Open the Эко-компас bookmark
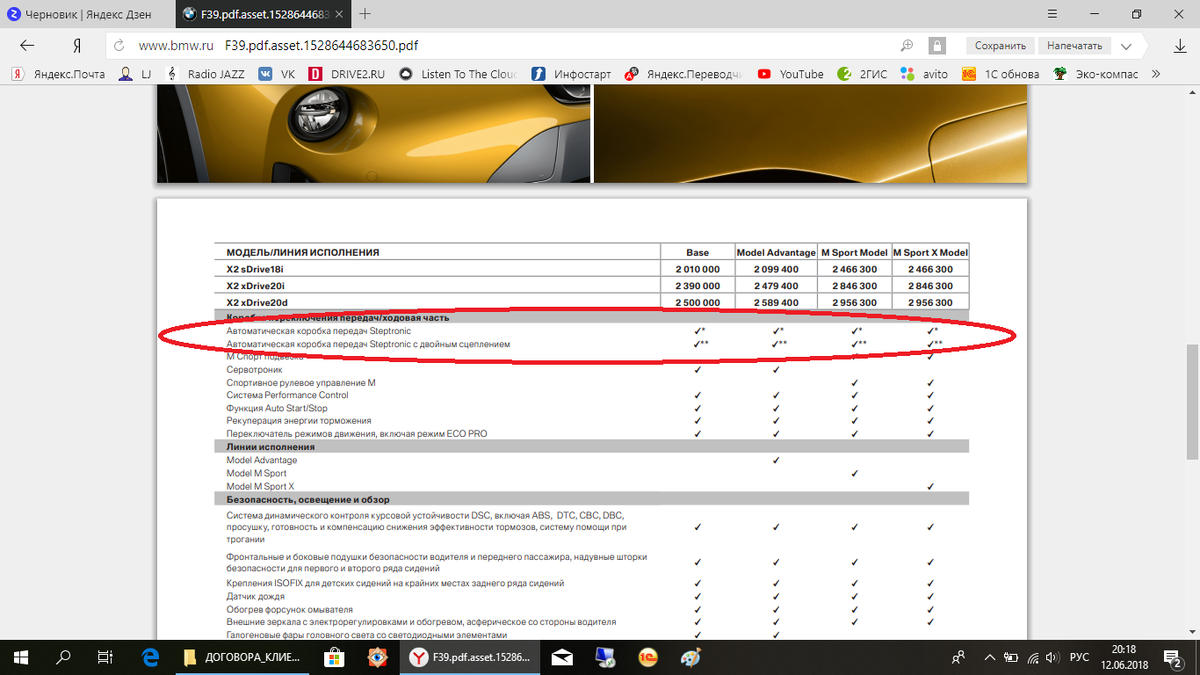Screen dimensions: 1200x675 click(x=1096, y=74)
